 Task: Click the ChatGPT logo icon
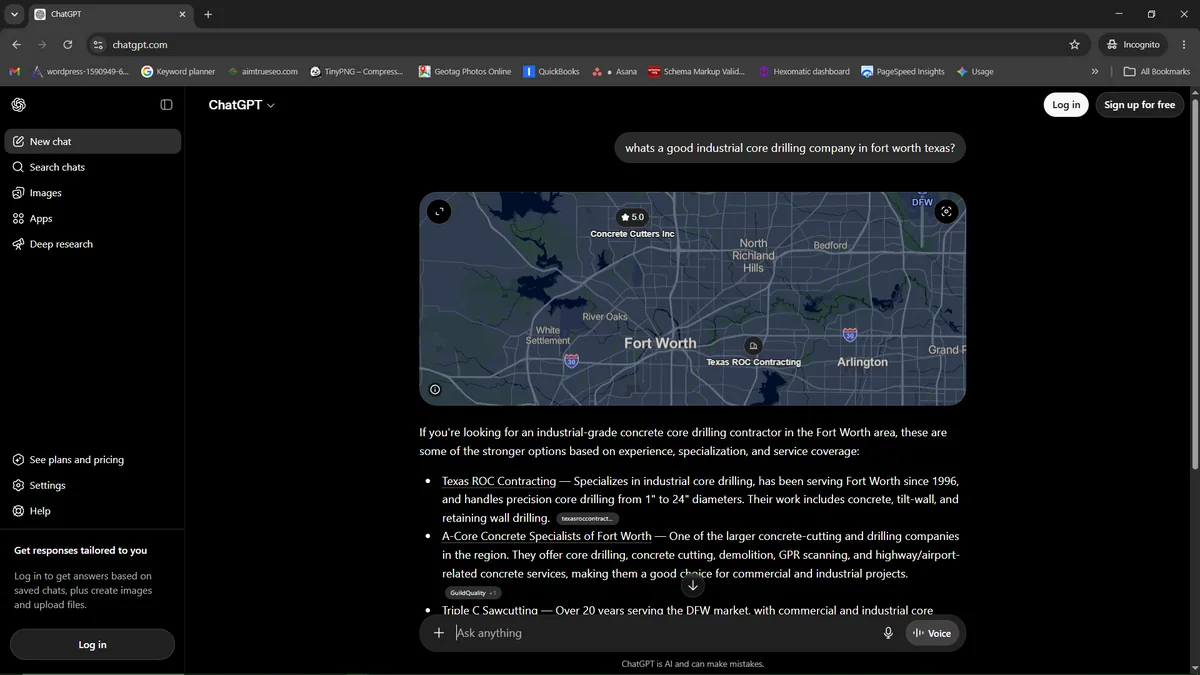(19, 105)
